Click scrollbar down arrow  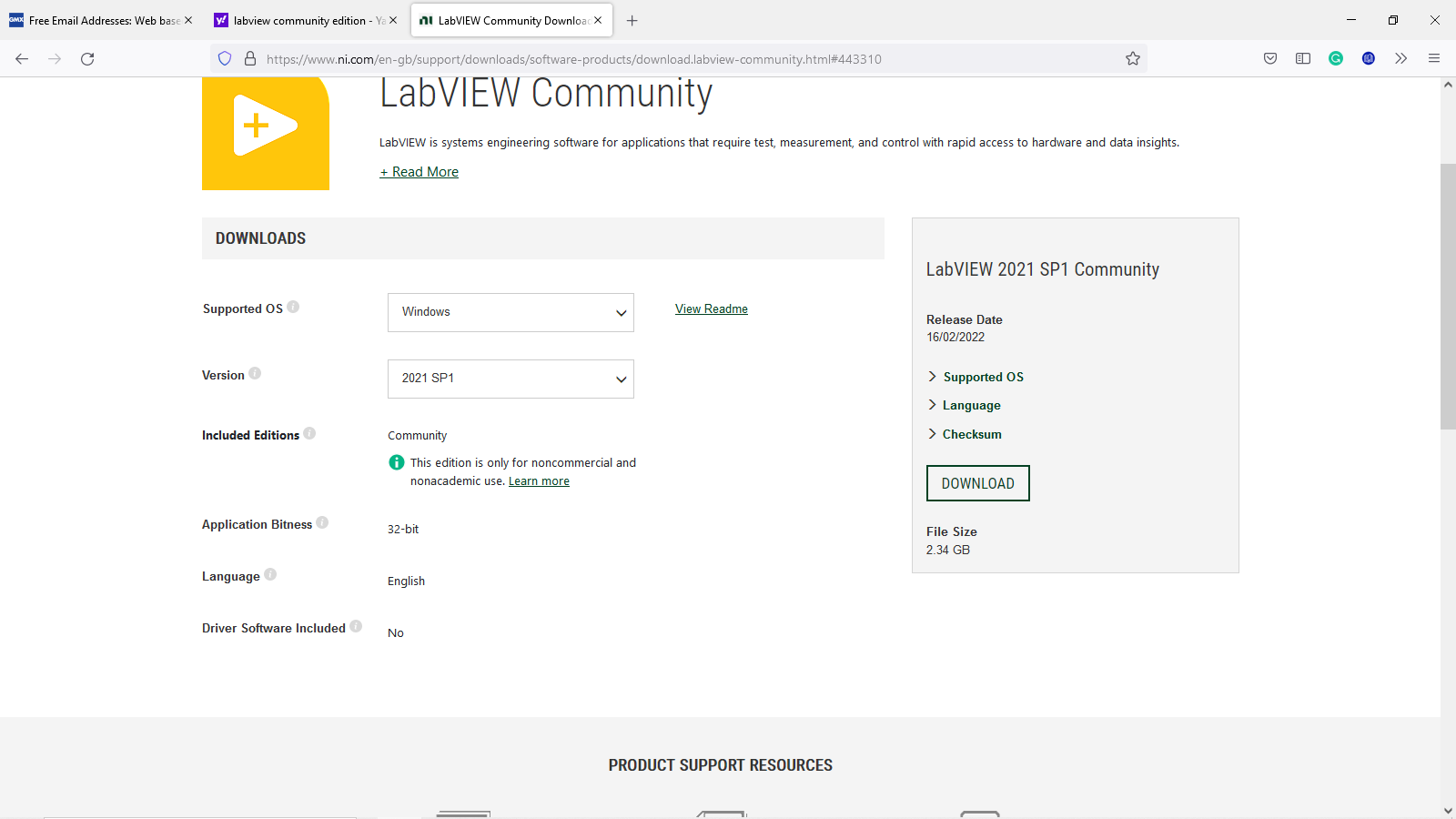point(1448,811)
